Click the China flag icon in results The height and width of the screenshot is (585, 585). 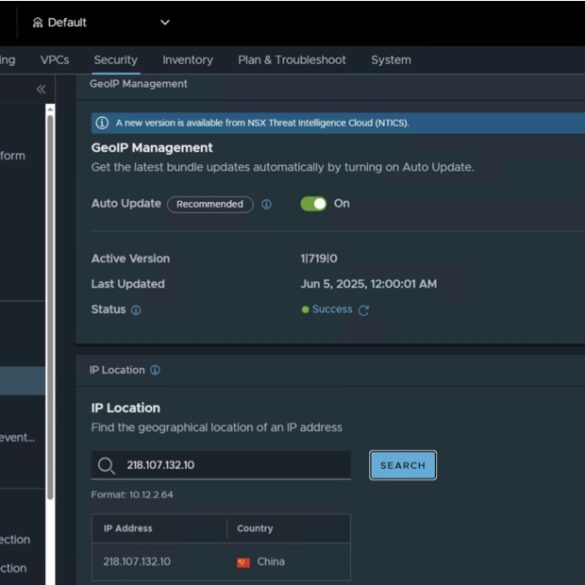243,562
